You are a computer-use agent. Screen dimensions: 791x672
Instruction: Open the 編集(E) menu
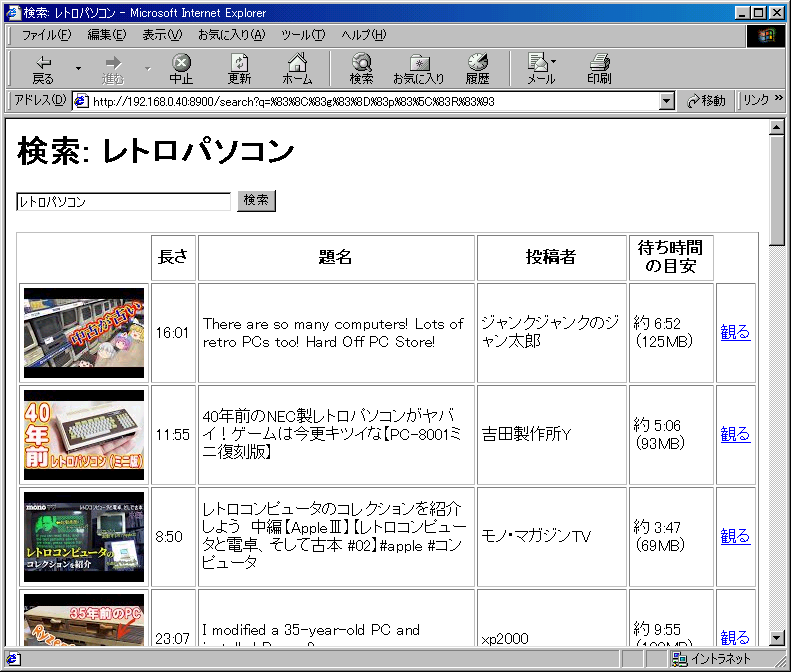[x=106, y=35]
